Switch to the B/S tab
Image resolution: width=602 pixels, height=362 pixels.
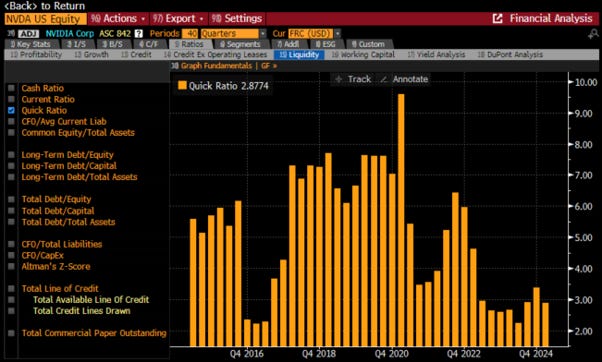tap(112, 44)
